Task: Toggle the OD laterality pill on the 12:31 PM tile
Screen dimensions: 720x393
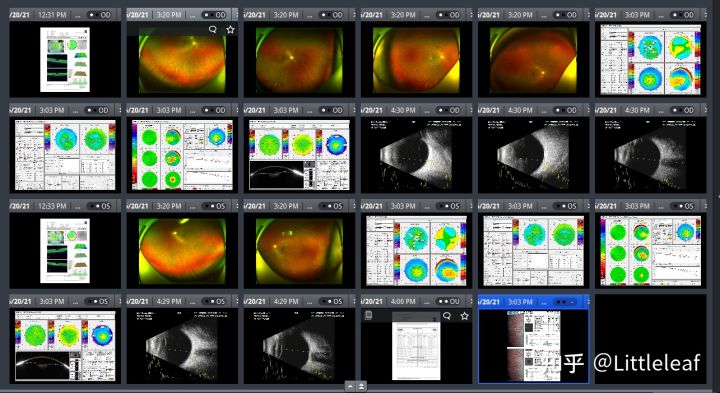Action: click(100, 15)
